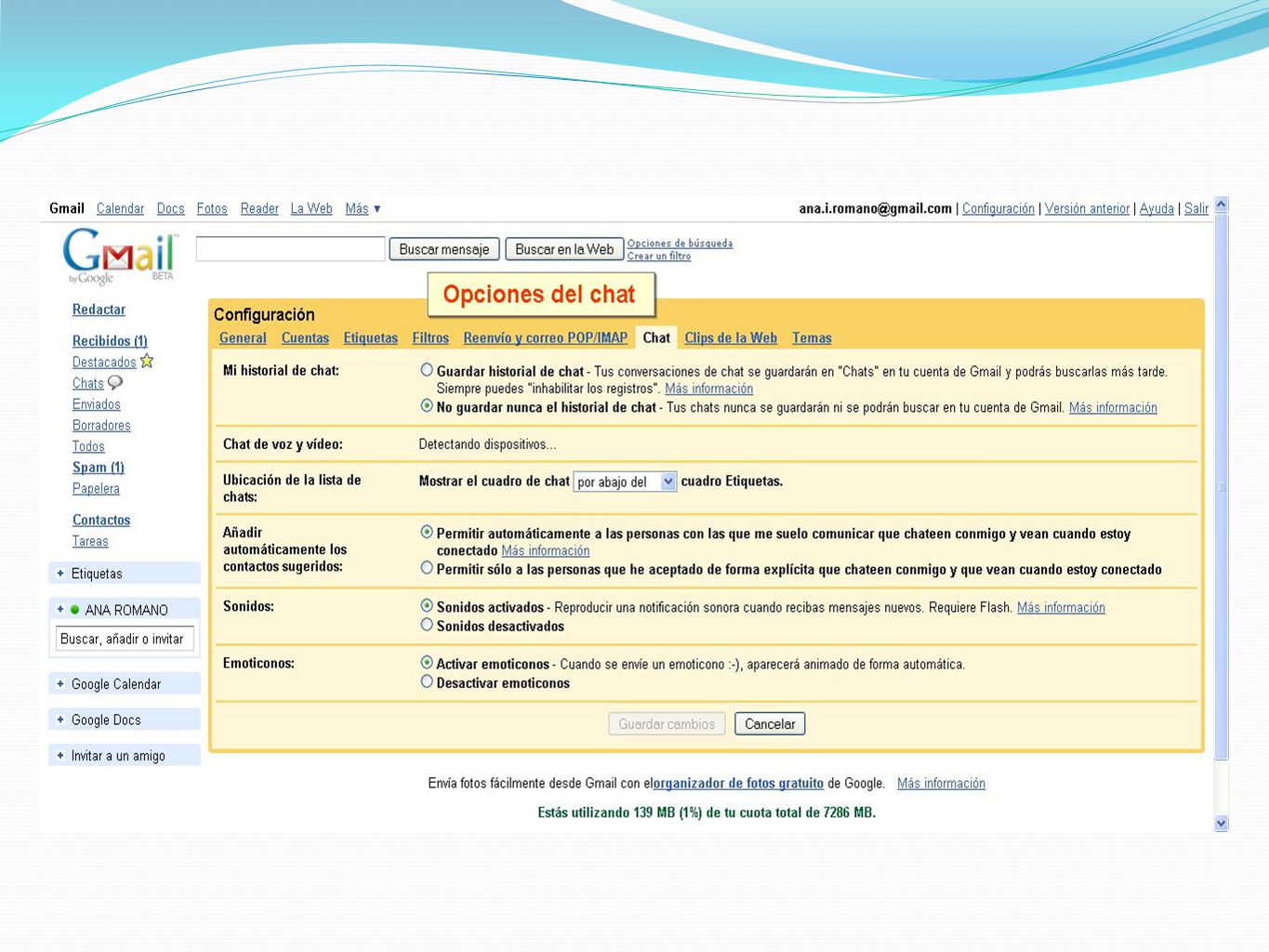Open the Enviados folder
1269x952 pixels.
pyautogui.click(x=97, y=404)
